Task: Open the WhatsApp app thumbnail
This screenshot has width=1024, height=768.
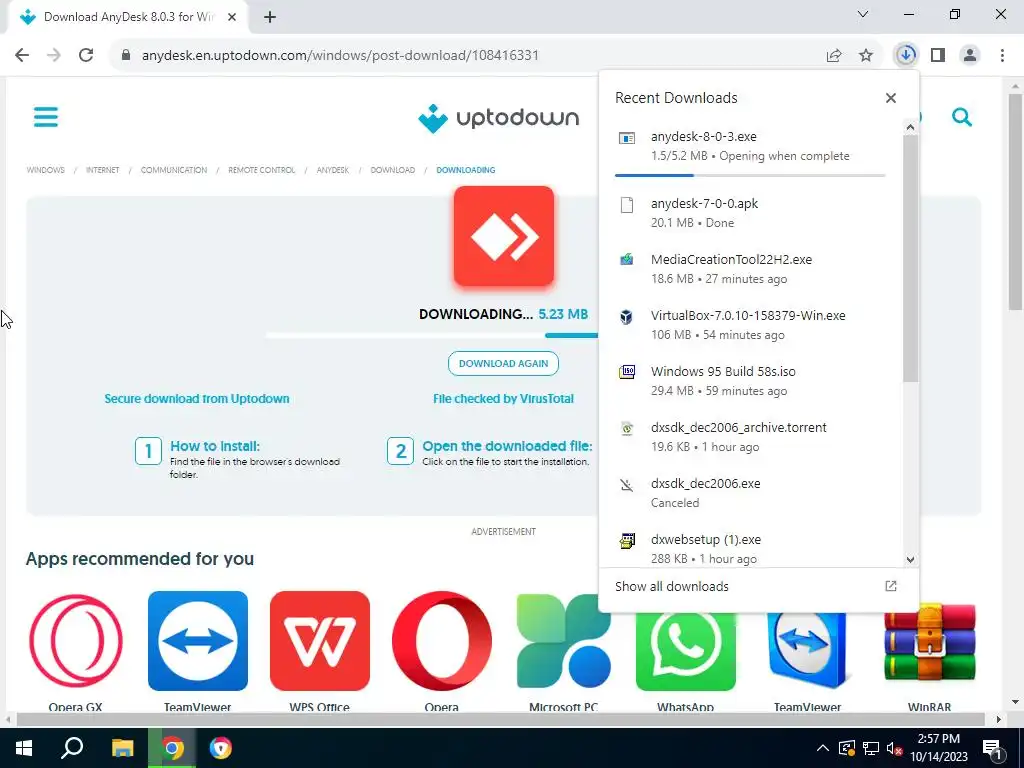Action: click(x=686, y=647)
